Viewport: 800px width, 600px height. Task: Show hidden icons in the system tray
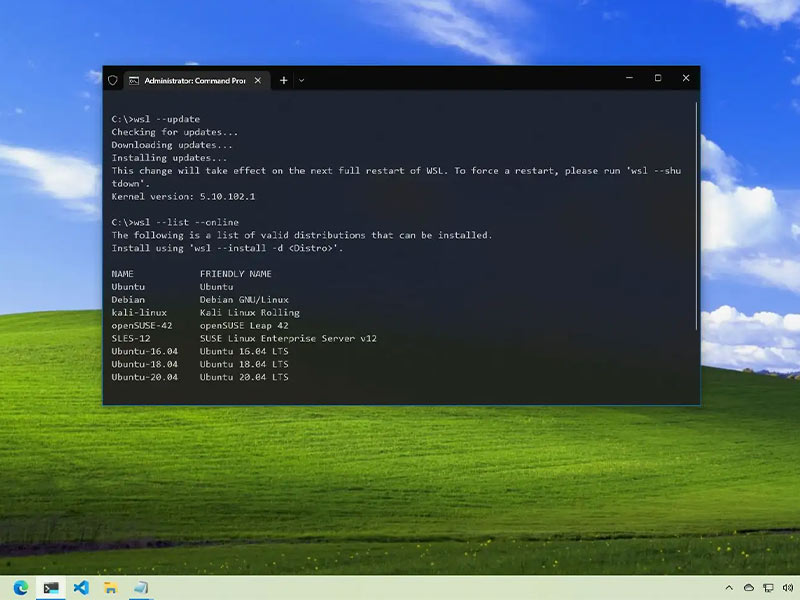(729, 588)
